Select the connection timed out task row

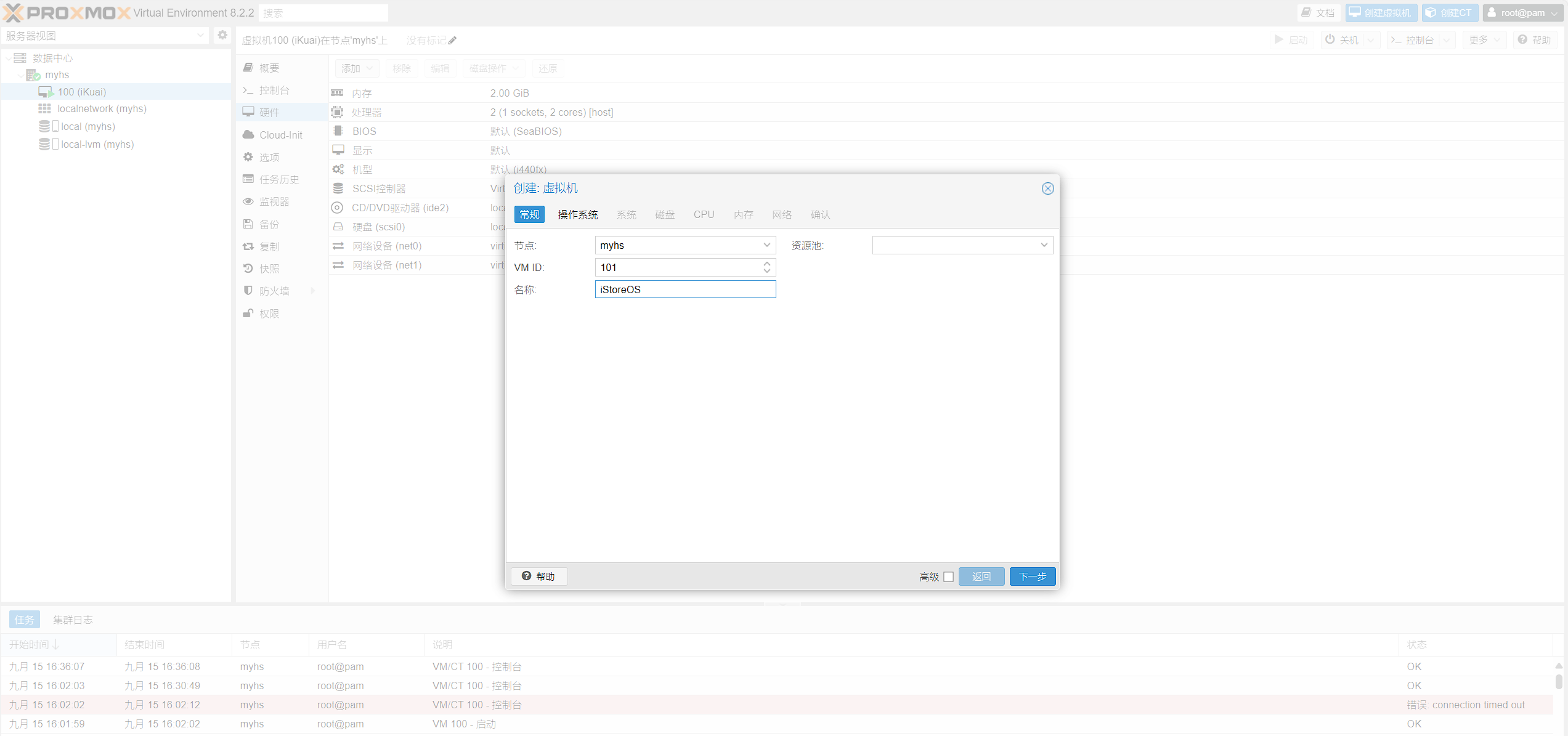pyautogui.click(x=776, y=705)
